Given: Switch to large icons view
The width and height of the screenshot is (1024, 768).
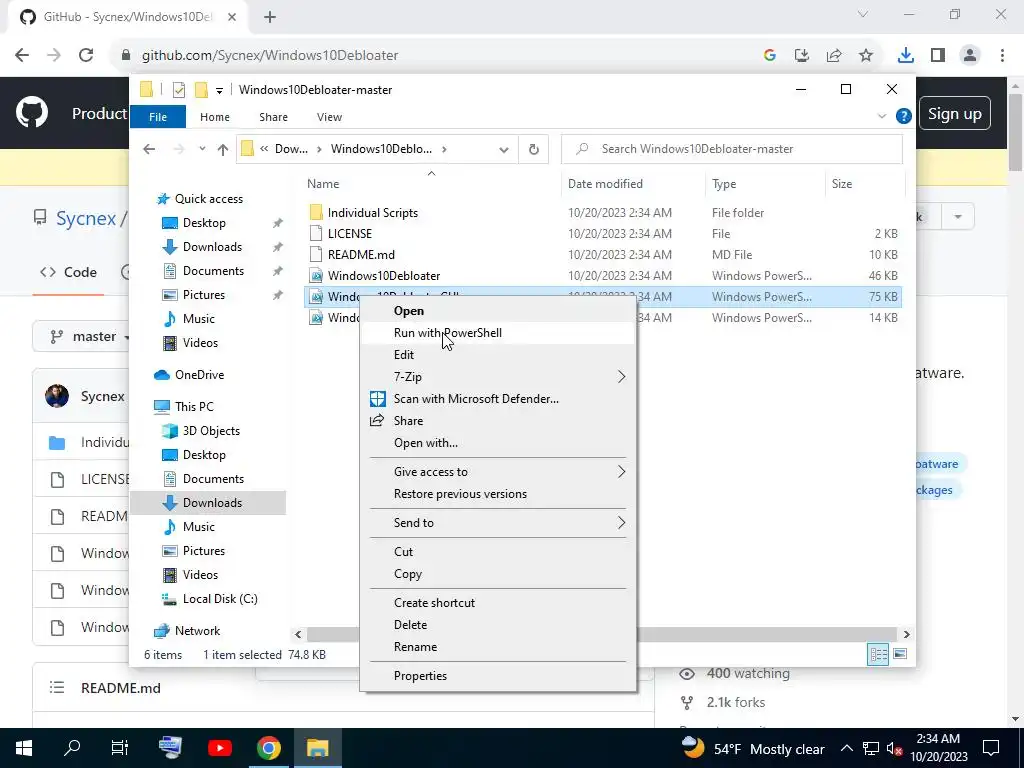Looking at the screenshot, I should [x=901, y=654].
